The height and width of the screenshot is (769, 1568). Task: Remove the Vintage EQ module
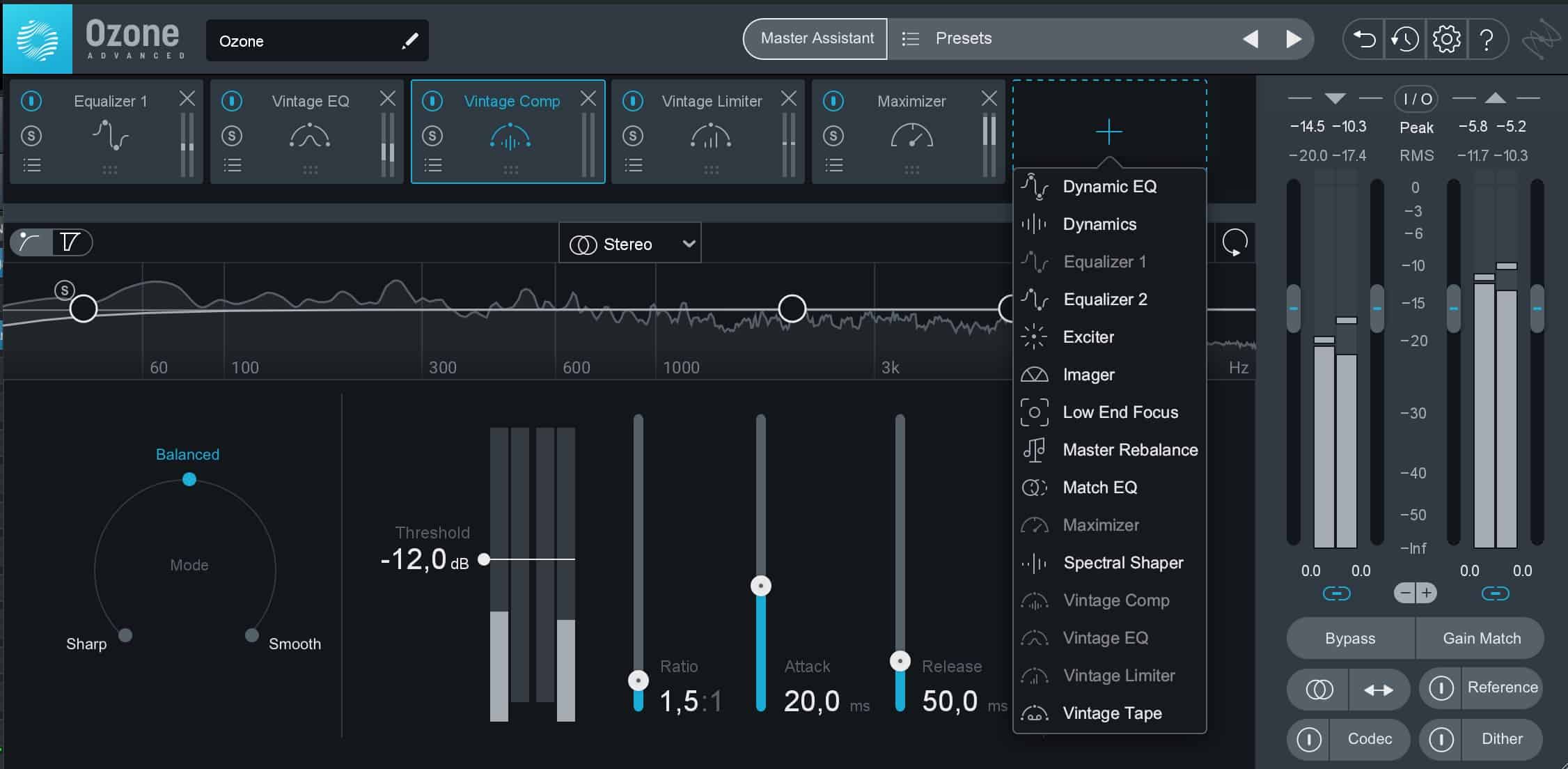click(387, 99)
